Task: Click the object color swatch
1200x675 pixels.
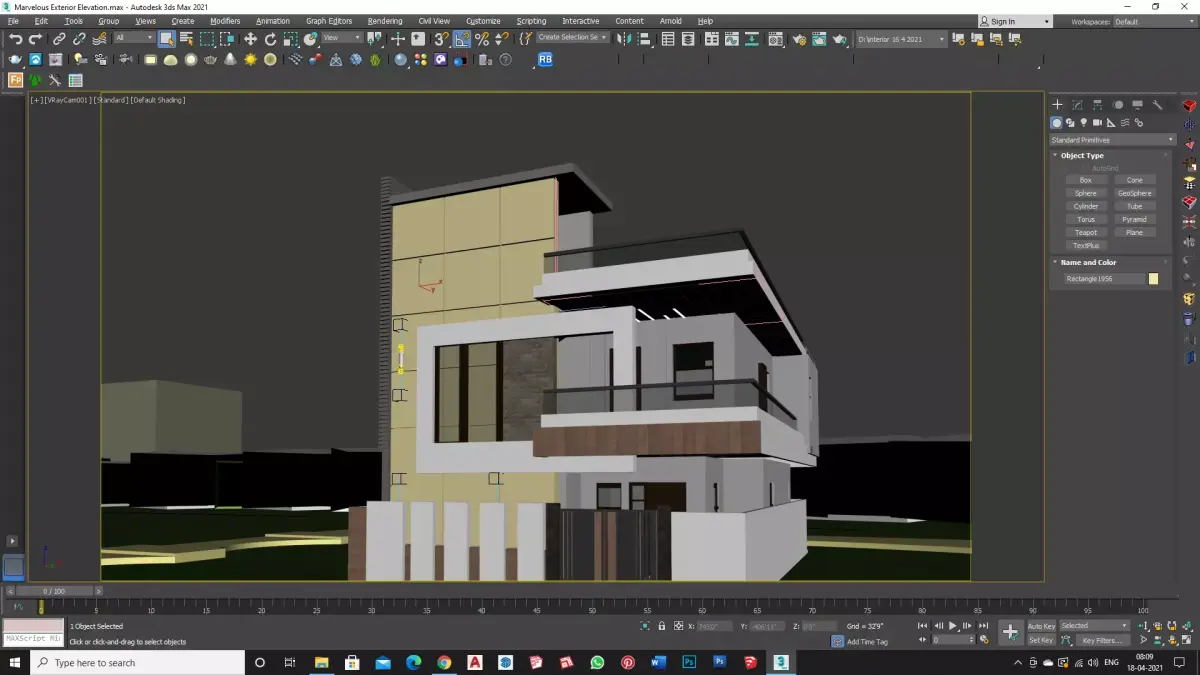Action: (1153, 279)
